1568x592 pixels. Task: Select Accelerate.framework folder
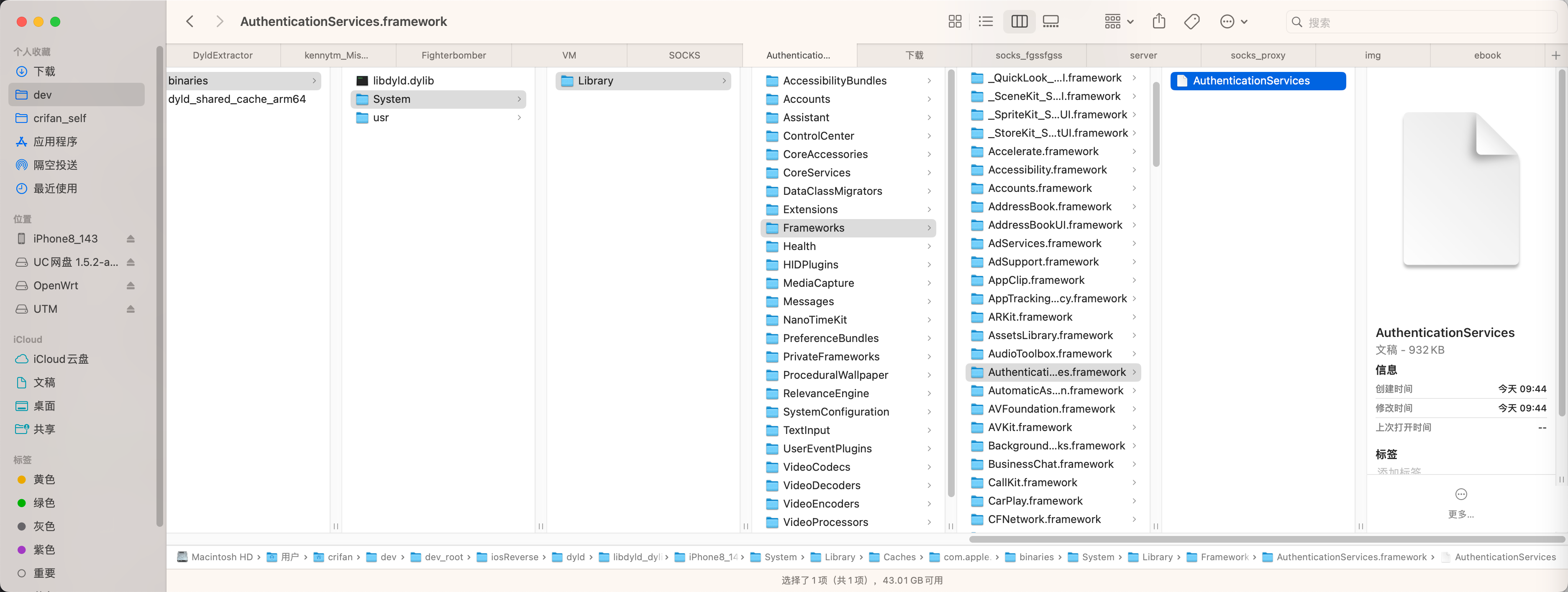(x=1053, y=151)
